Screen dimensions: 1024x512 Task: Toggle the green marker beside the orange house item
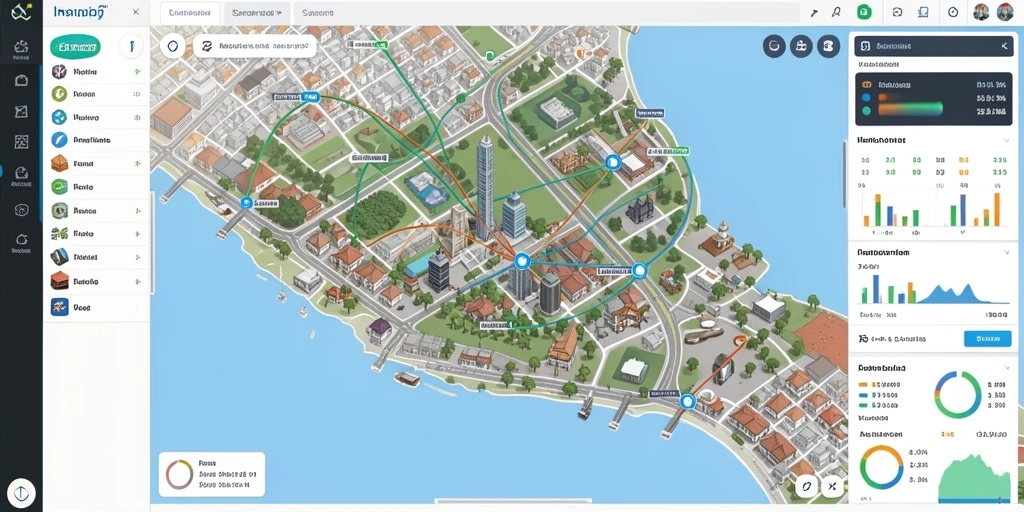point(137,163)
